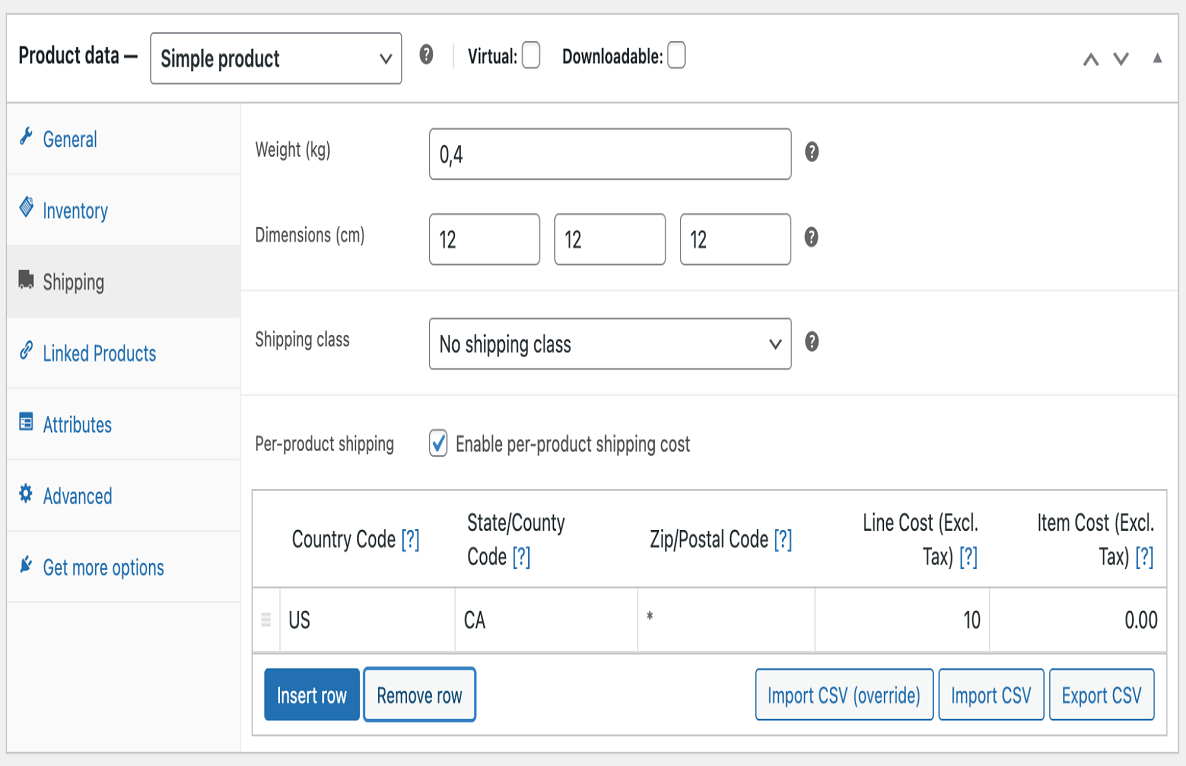Export shipping rates as CSV
Screen dimensions: 1186x766
coord(1101,694)
